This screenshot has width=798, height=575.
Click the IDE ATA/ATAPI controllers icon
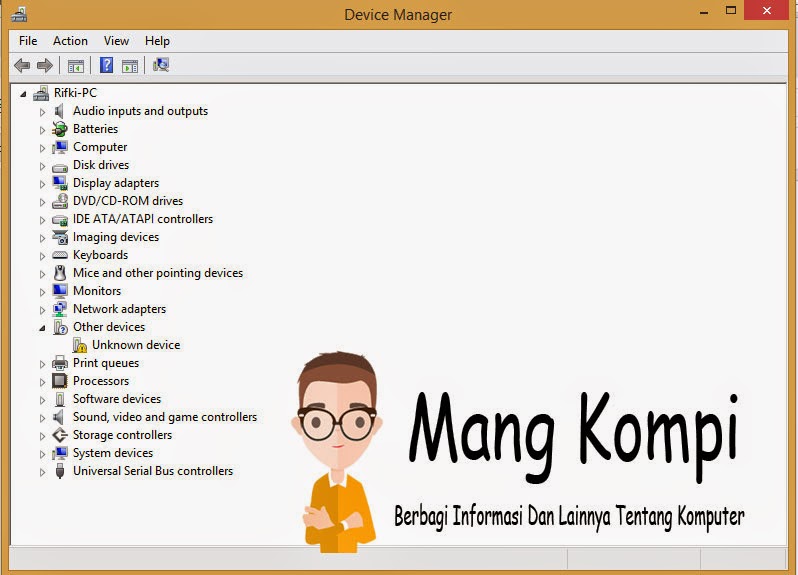[x=60, y=219]
